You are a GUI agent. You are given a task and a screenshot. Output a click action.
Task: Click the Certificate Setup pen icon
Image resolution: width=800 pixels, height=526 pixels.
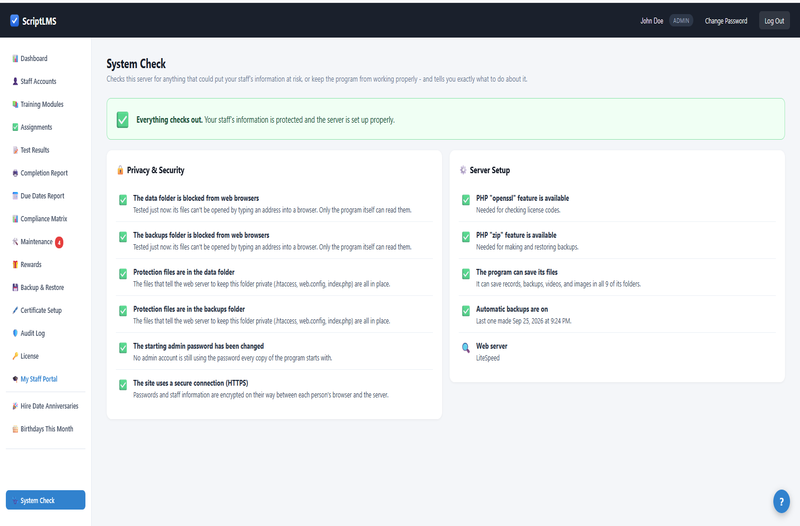coord(15,310)
